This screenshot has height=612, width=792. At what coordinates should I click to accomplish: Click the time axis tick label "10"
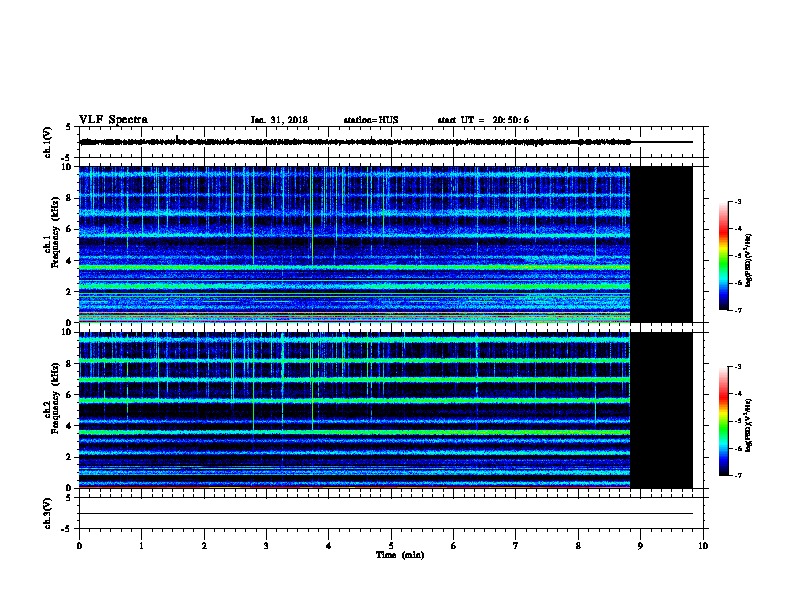pos(703,546)
